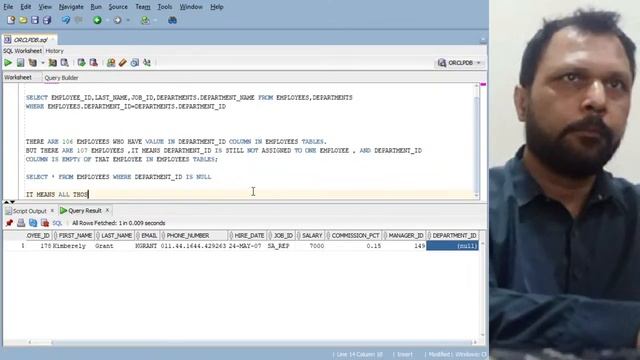The width and height of the screenshot is (640, 360).
Task: Click the 'IS NULL' query line in editor
Action: [x=118, y=177]
